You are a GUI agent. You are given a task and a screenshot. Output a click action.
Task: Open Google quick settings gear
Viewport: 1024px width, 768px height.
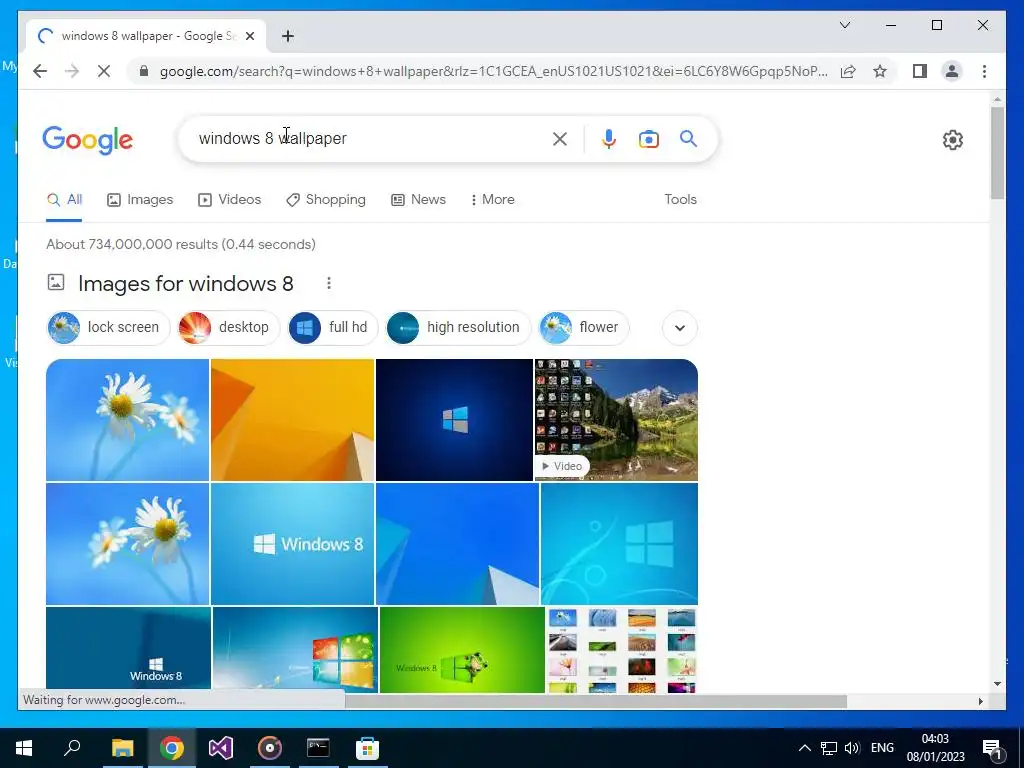[x=952, y=140]
